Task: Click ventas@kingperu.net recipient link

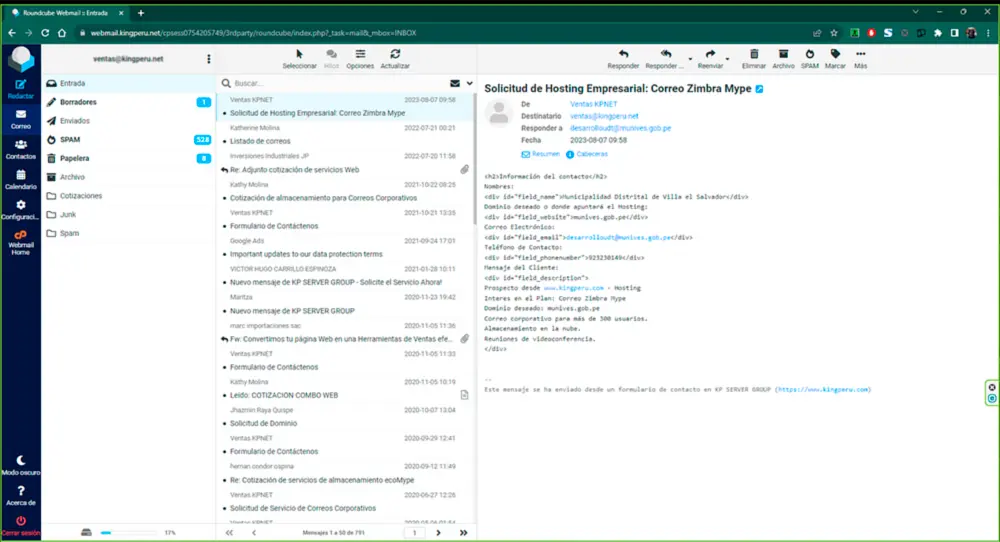Action: [x=604, y=116]
